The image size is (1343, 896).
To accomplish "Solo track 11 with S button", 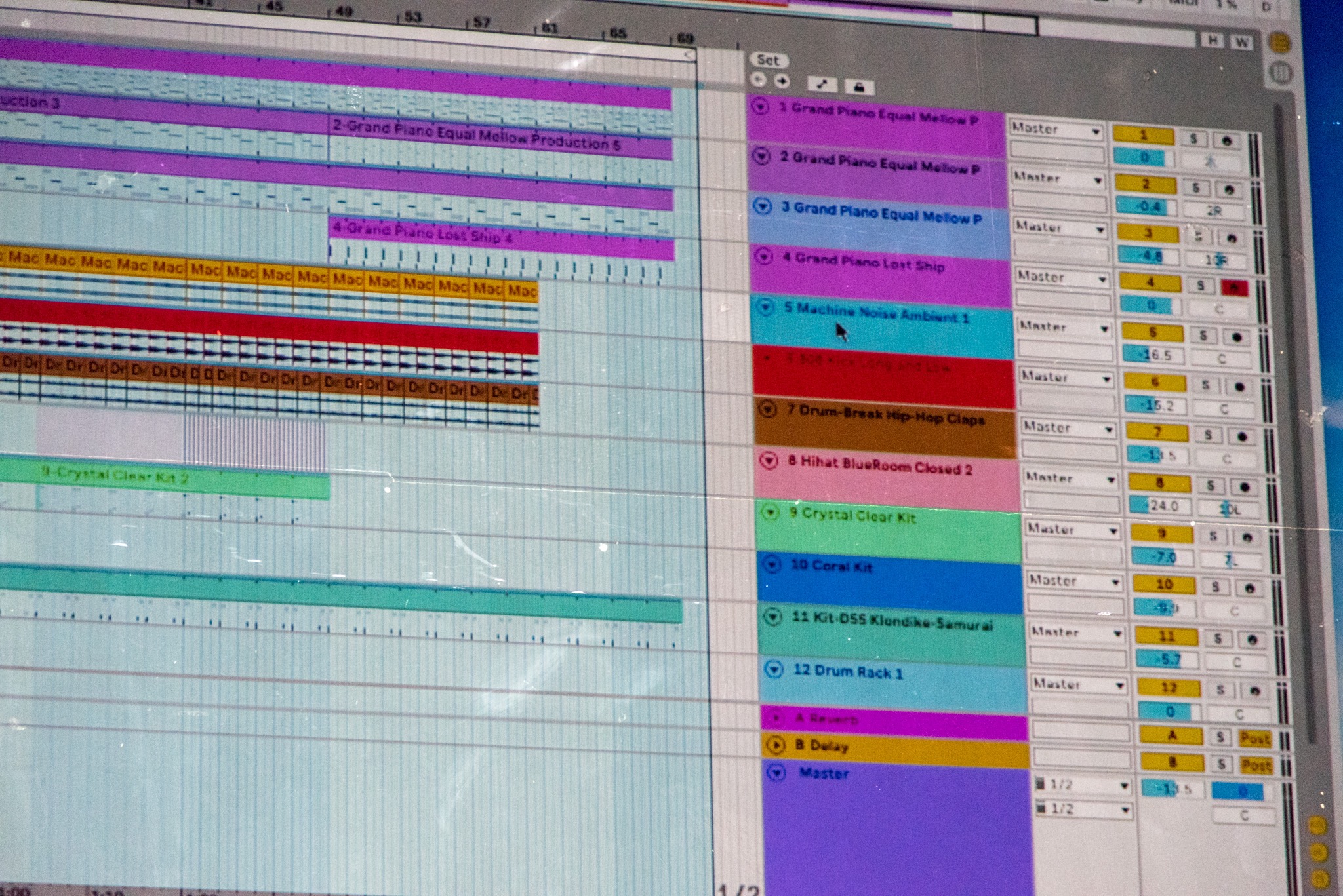I will coord(1218,638).
